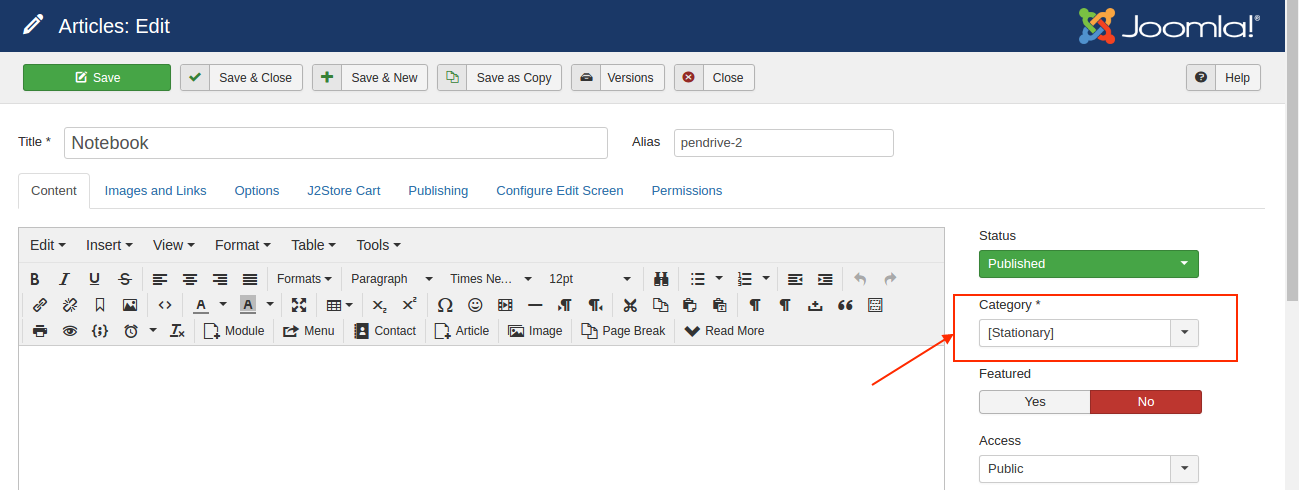
Task: Click the Read More button
Action: pyautogui.click(x=724, y=331)
